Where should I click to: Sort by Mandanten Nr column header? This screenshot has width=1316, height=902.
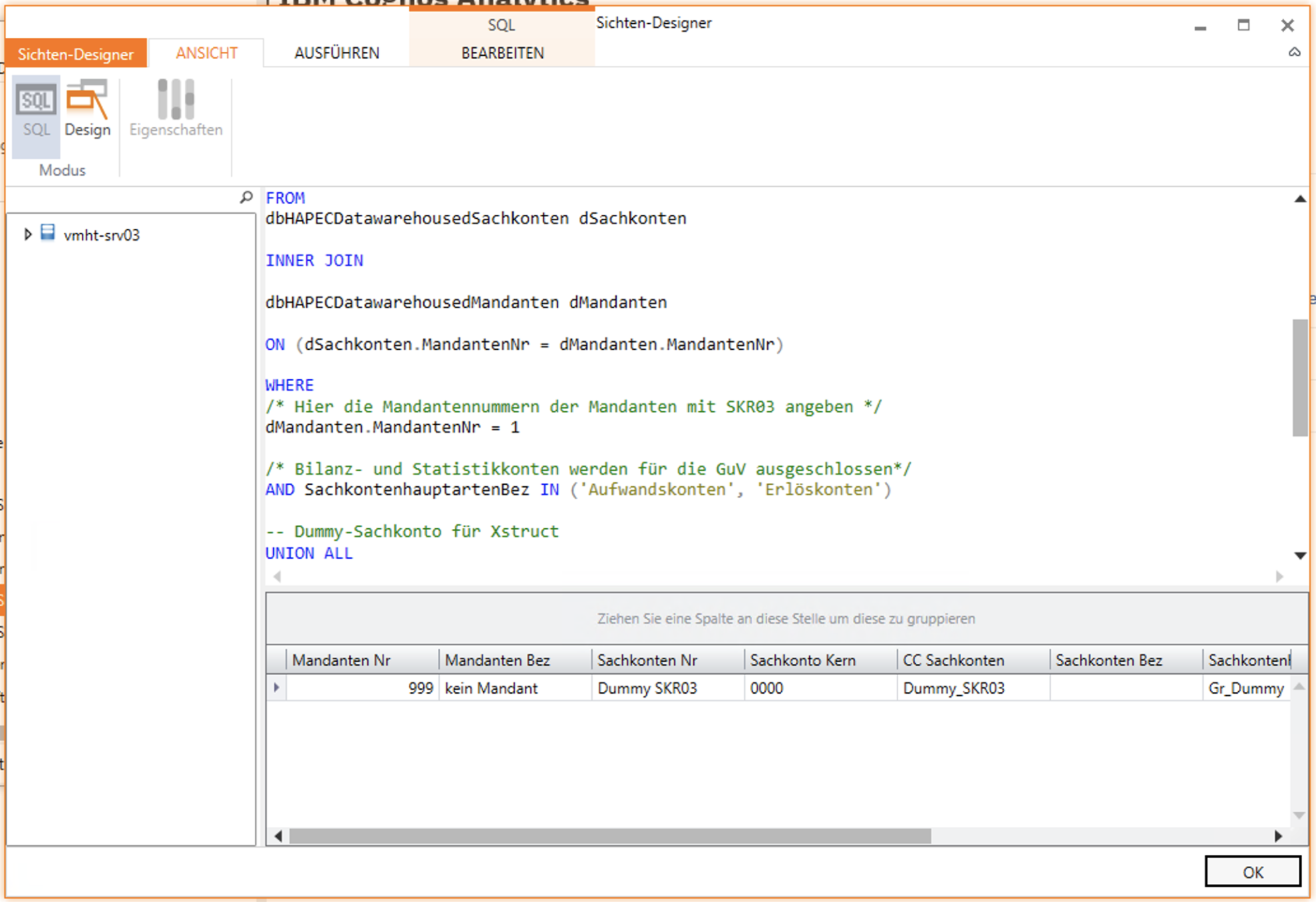[x=341, y=660]
